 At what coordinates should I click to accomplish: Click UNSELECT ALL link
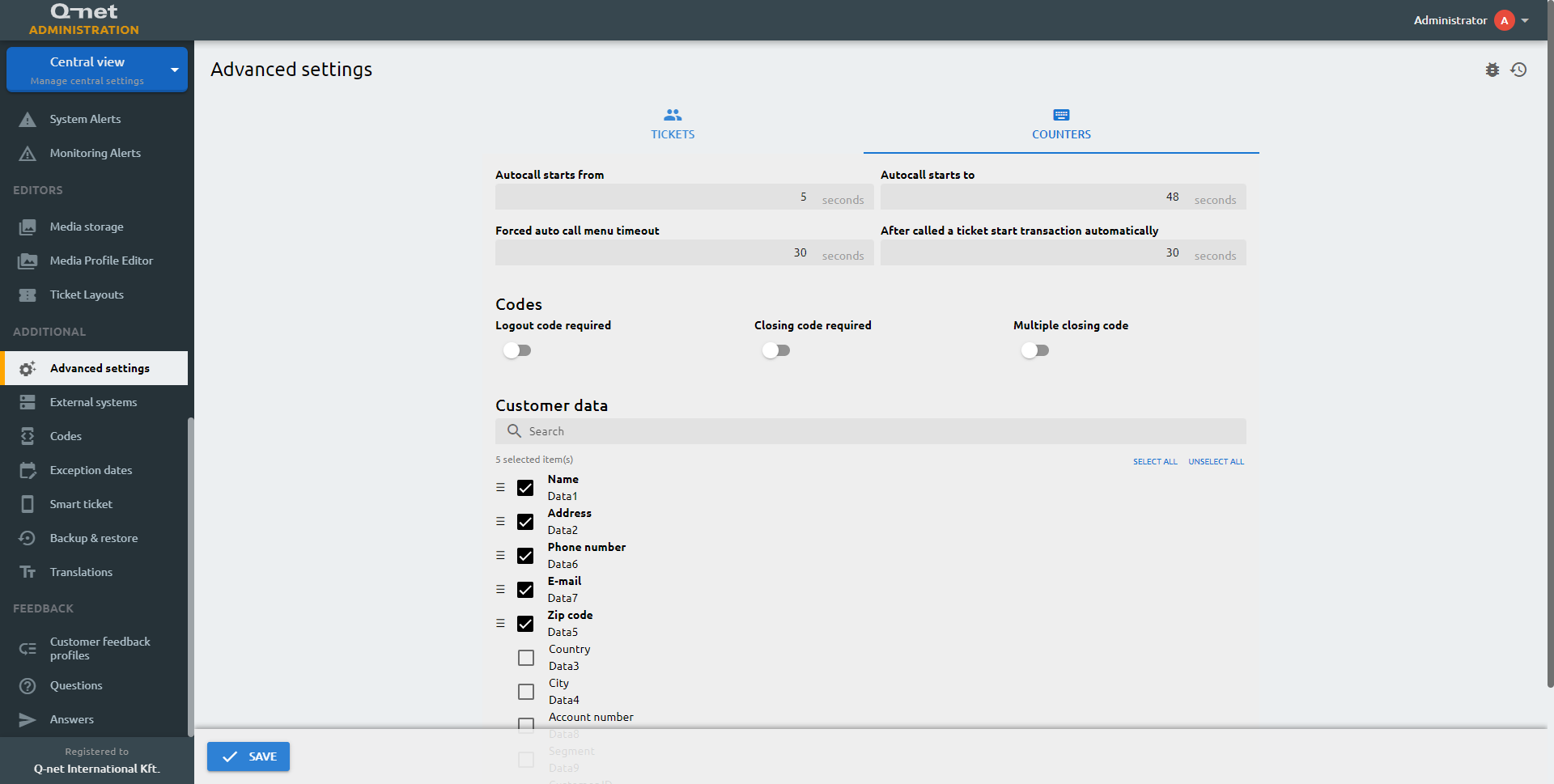1216,462
